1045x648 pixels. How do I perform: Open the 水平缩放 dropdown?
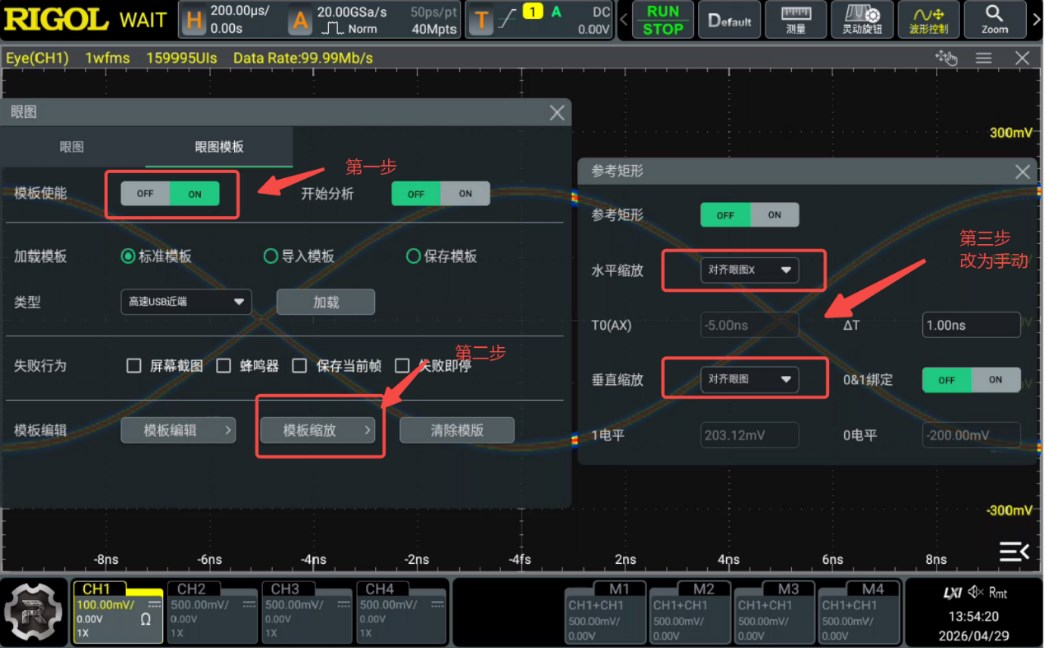(749, 270)
